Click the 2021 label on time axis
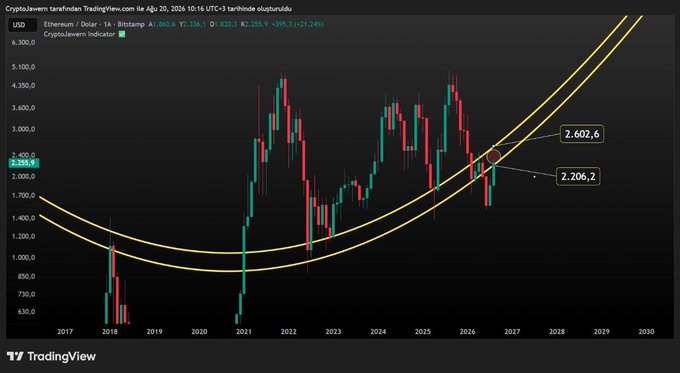This screenshot has width=680, height=373. click(244, 332)
